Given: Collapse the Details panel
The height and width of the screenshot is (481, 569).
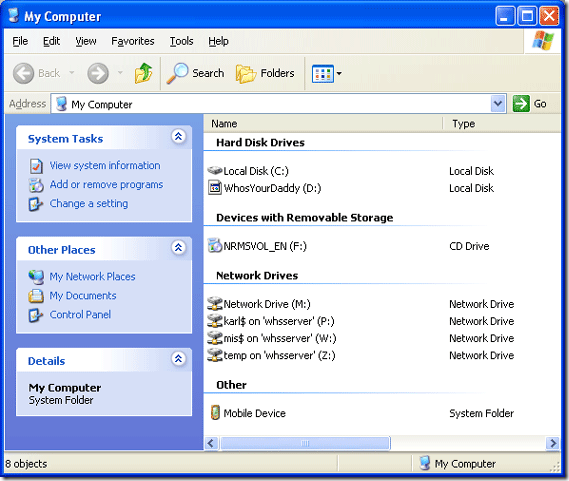Looking at the screenshot, I should 178,359.
